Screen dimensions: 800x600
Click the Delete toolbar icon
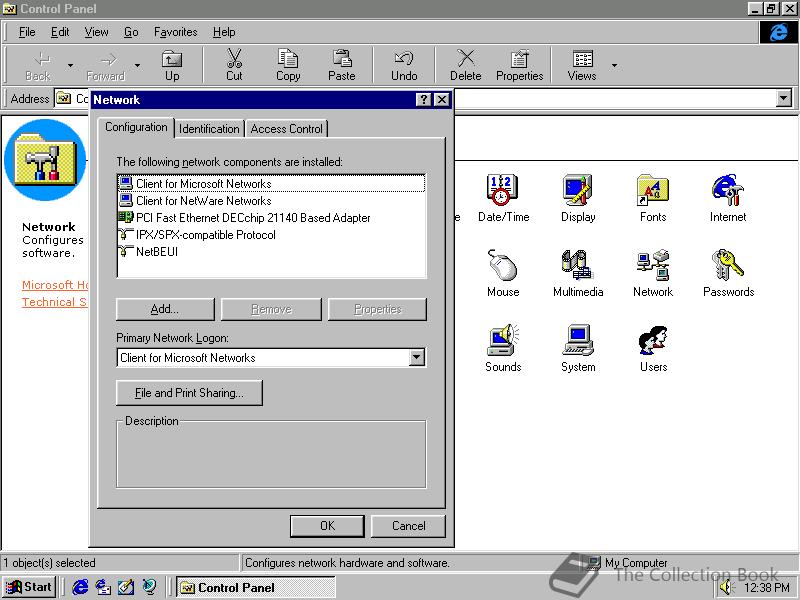[x=465, y=65]
